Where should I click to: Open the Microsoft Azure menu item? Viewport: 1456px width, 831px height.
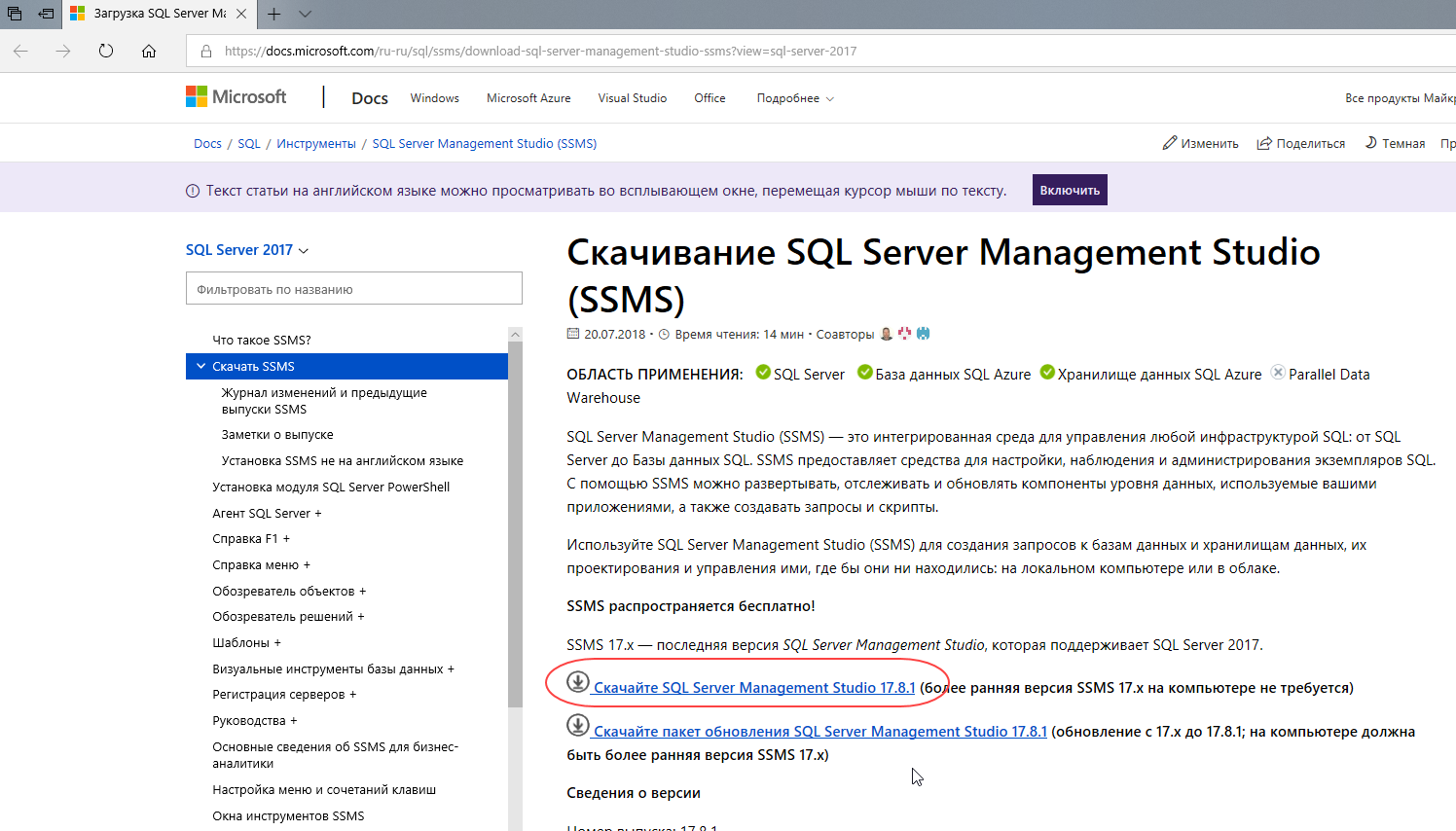point(528,98)
